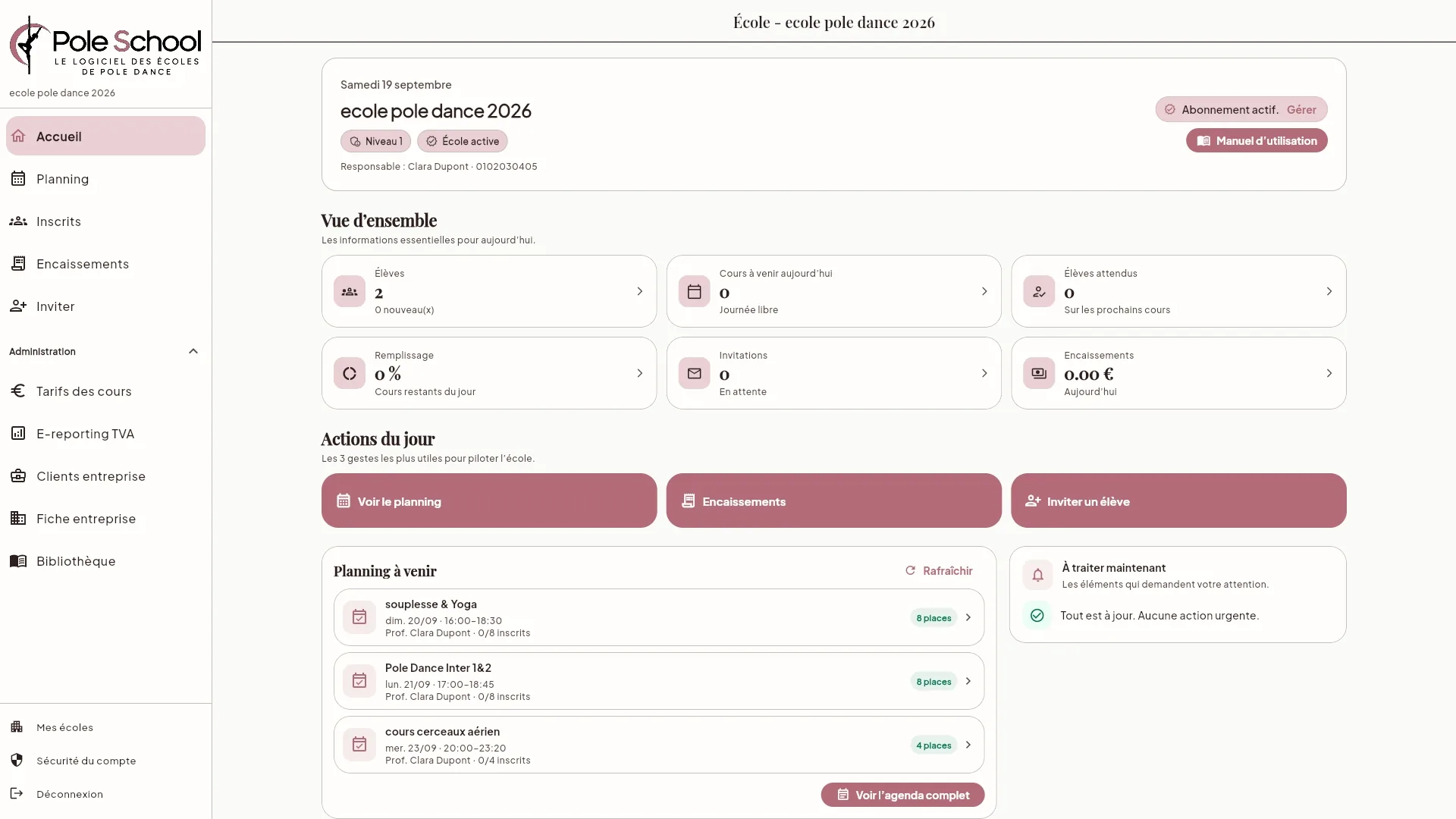1456x819 pixels.
Task: Open Planning from the sidebar calendar icon
Action: 18,179
